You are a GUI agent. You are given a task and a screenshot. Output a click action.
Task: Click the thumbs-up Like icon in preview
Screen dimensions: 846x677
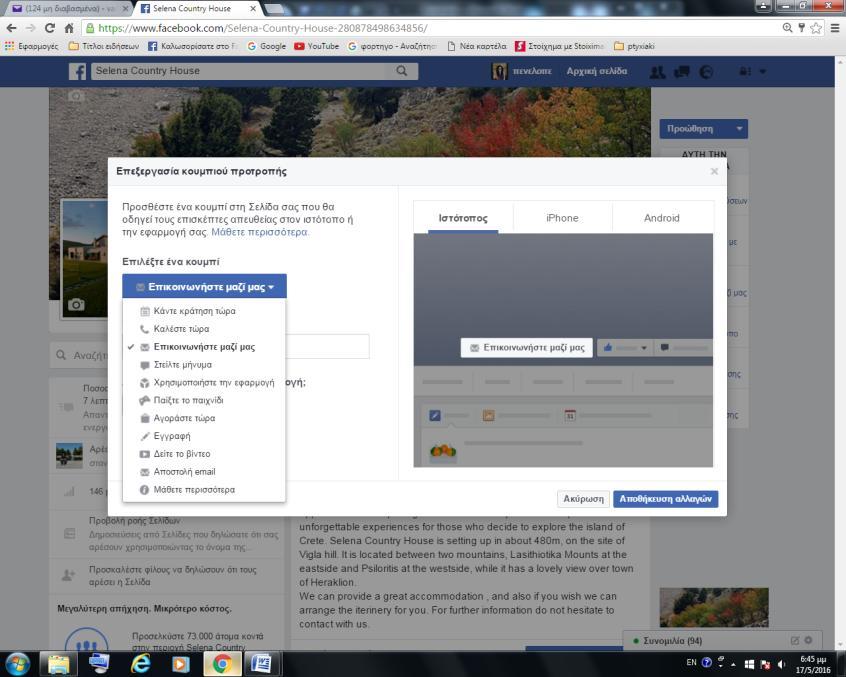tap(608, 347)
